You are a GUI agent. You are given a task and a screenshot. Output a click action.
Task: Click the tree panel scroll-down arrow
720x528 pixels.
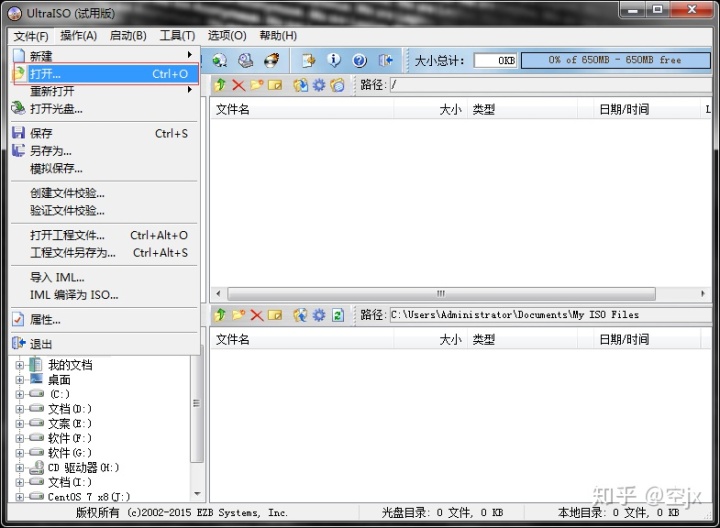tap(197, 494)
